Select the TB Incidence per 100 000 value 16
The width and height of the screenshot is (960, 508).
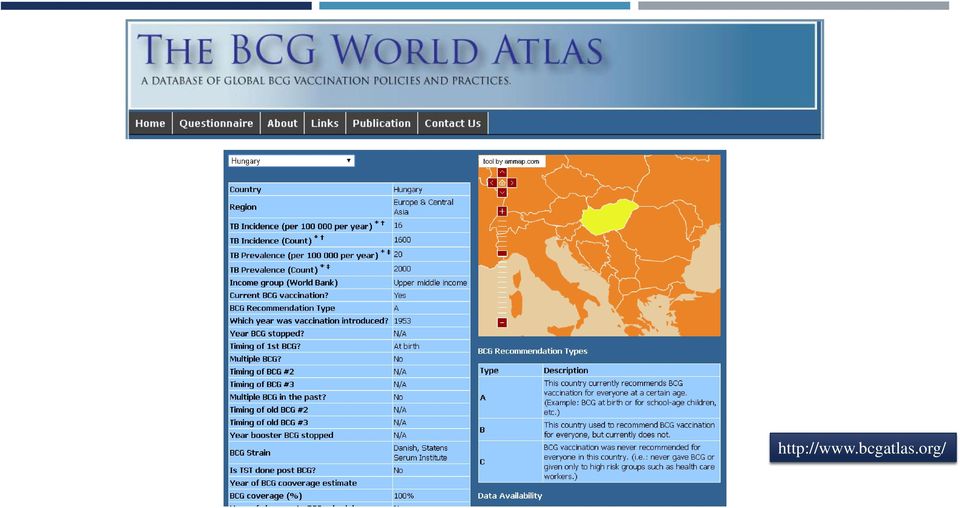(431, 226)
